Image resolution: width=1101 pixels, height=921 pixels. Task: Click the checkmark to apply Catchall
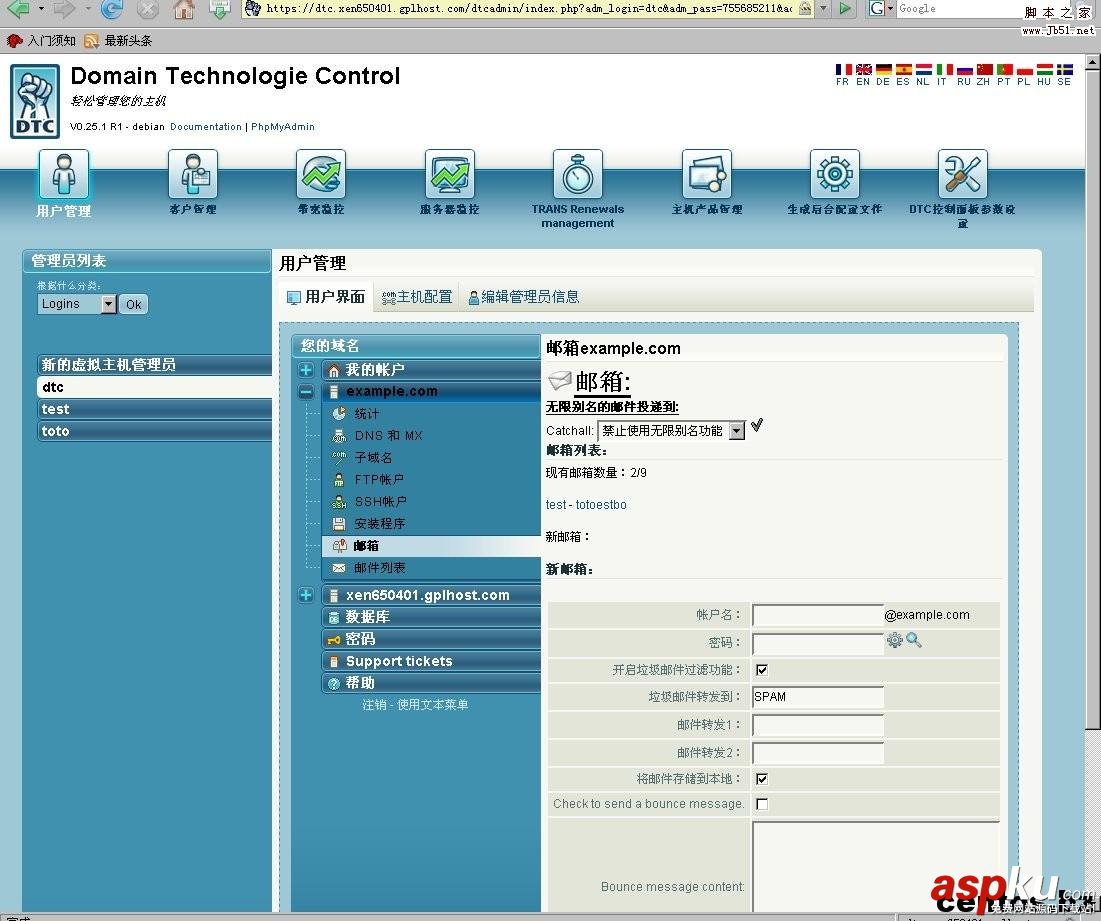pyautogui.click(x=757, y=425)
